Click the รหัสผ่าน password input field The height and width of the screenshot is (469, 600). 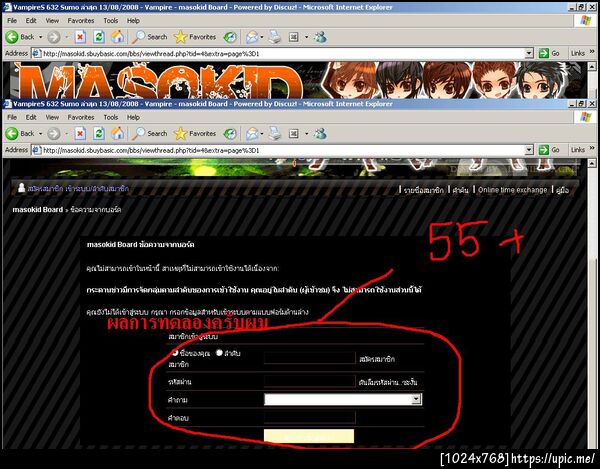point(310,381)
